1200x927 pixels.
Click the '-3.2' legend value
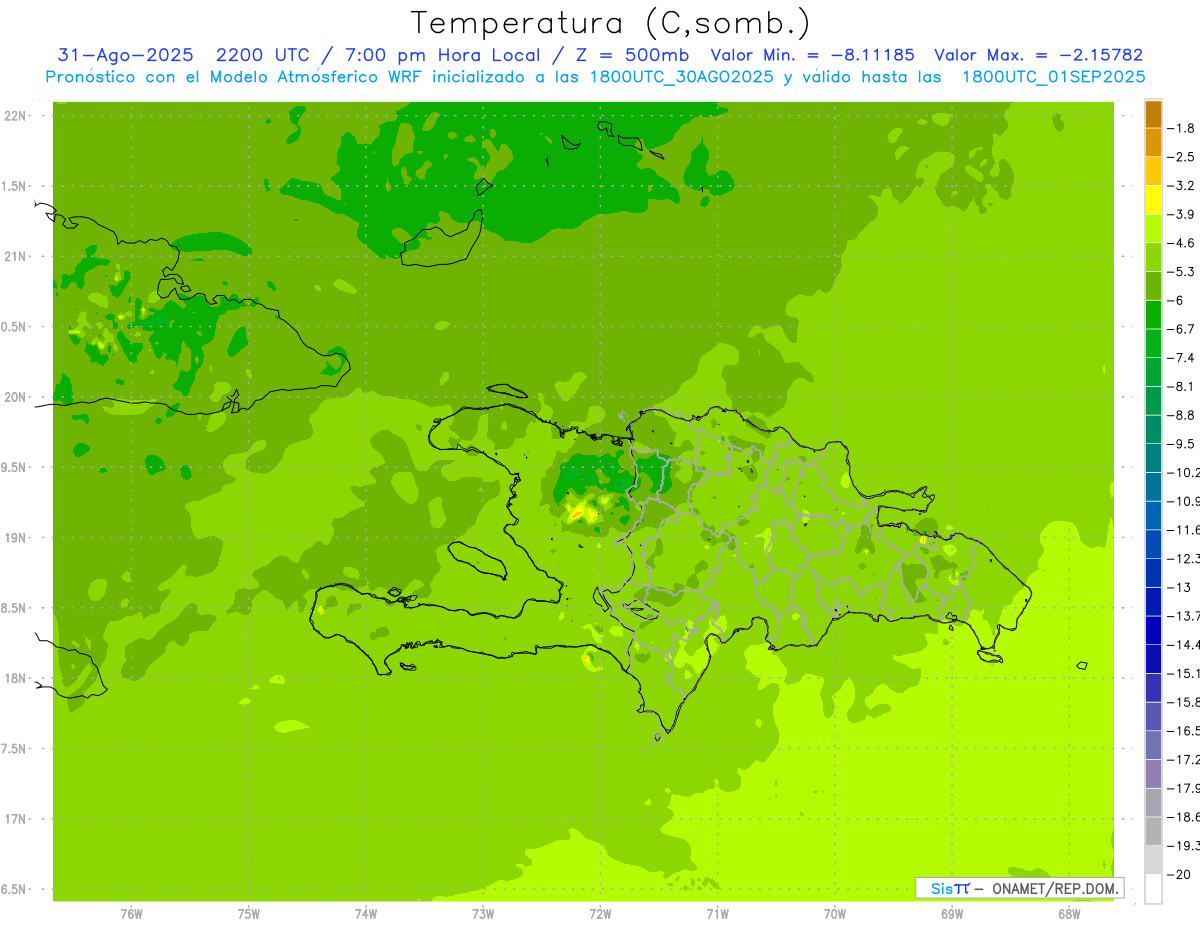(1183, 186)
